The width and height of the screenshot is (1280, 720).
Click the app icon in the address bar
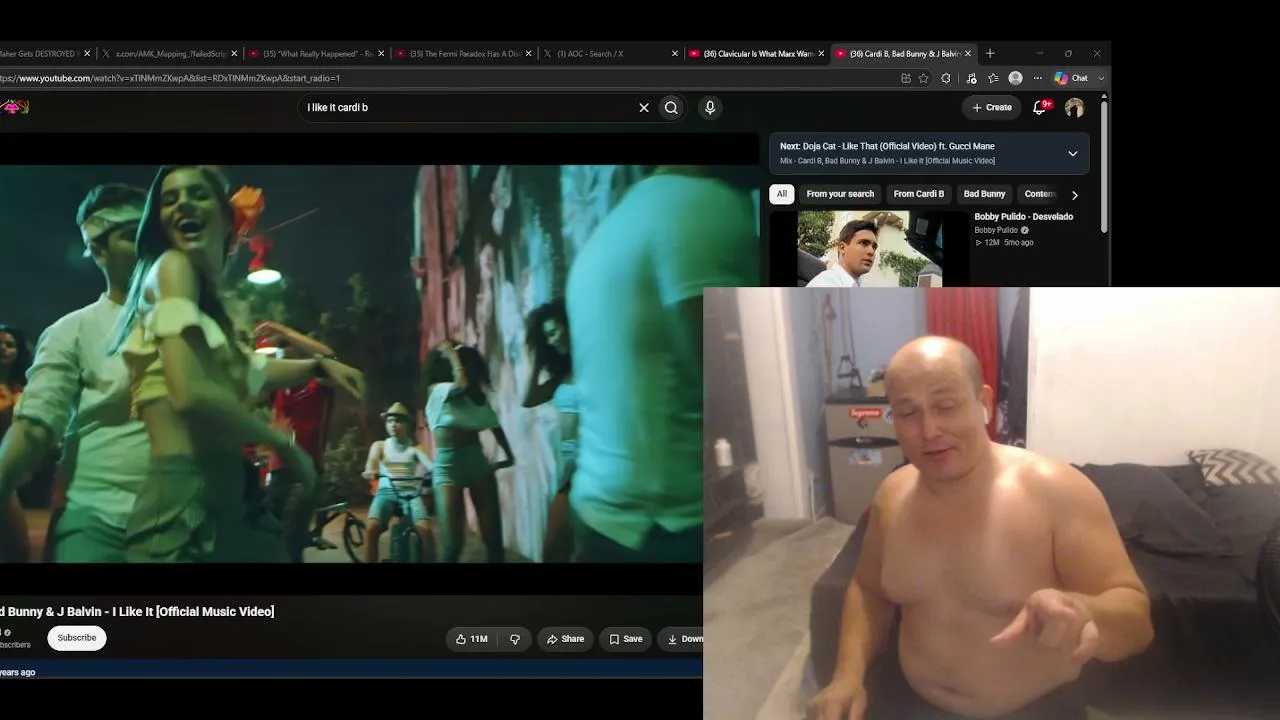coord(906,78)
